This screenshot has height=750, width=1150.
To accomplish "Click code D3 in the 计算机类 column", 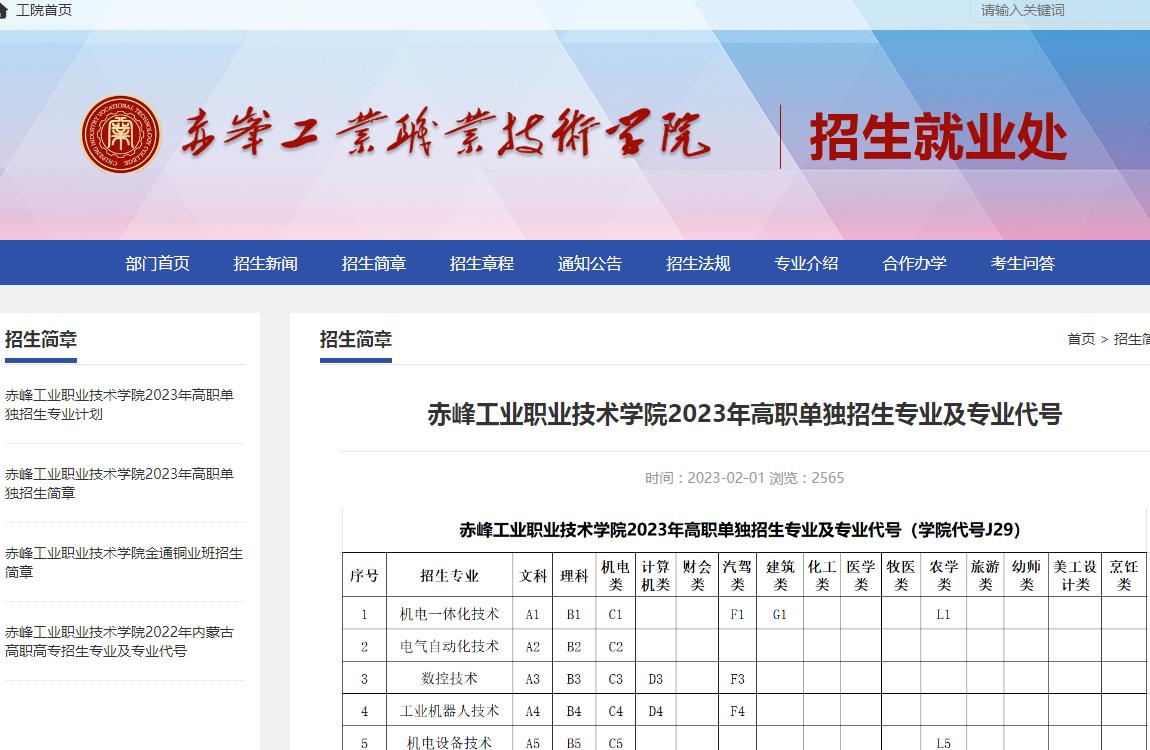I will (656, 679).
